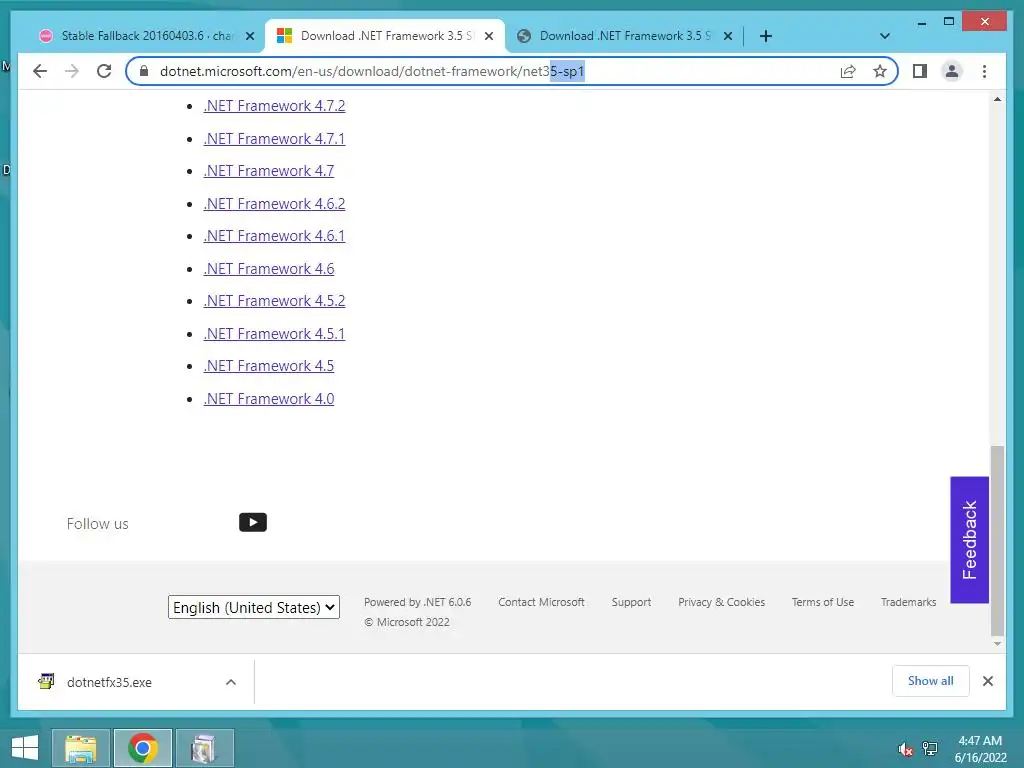Close the third Download .NET Framework tab
Viewport: 1024px width, 768px height.
click(728, 36)
